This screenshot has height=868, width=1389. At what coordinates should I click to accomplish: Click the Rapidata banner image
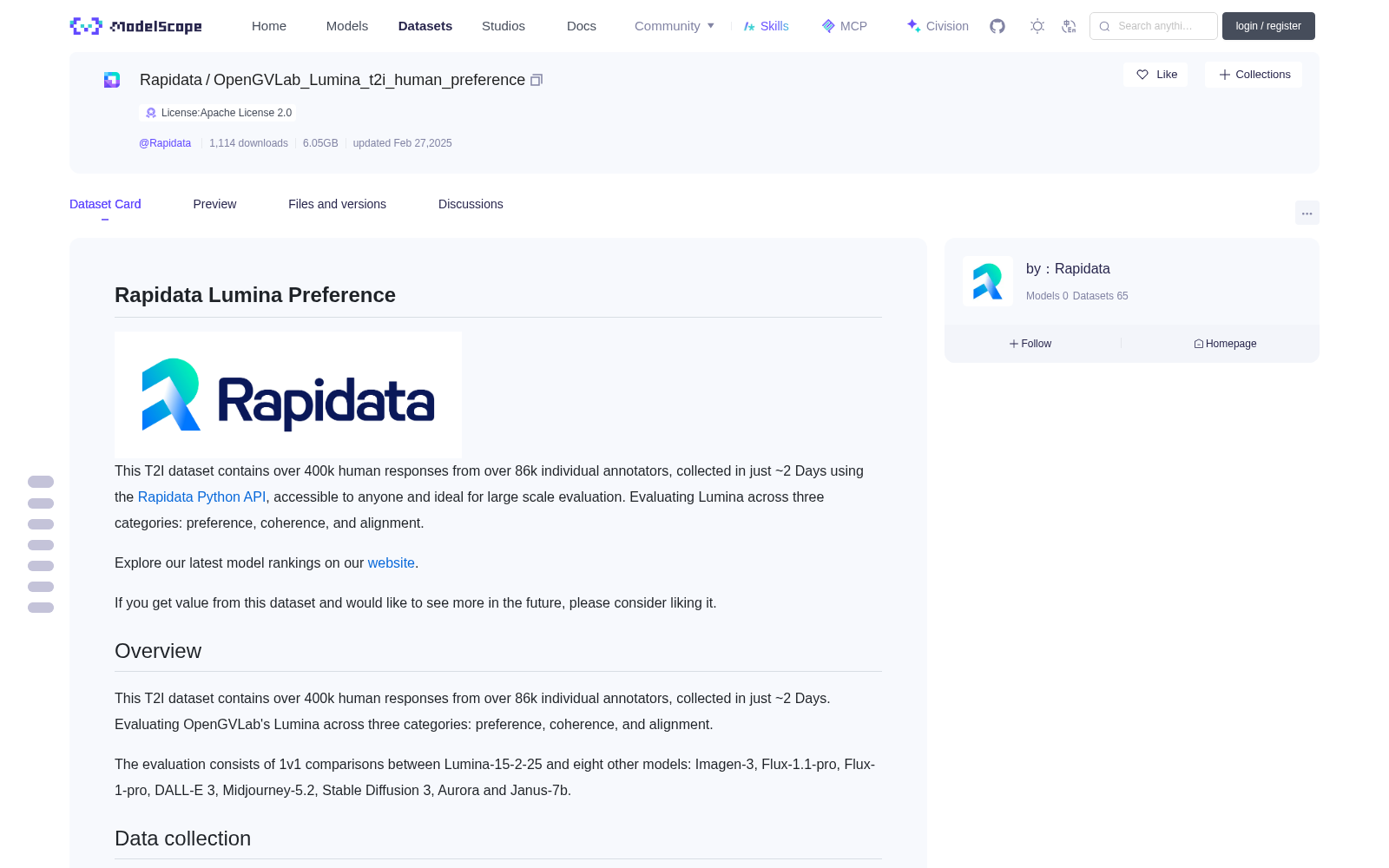point(288,395)
